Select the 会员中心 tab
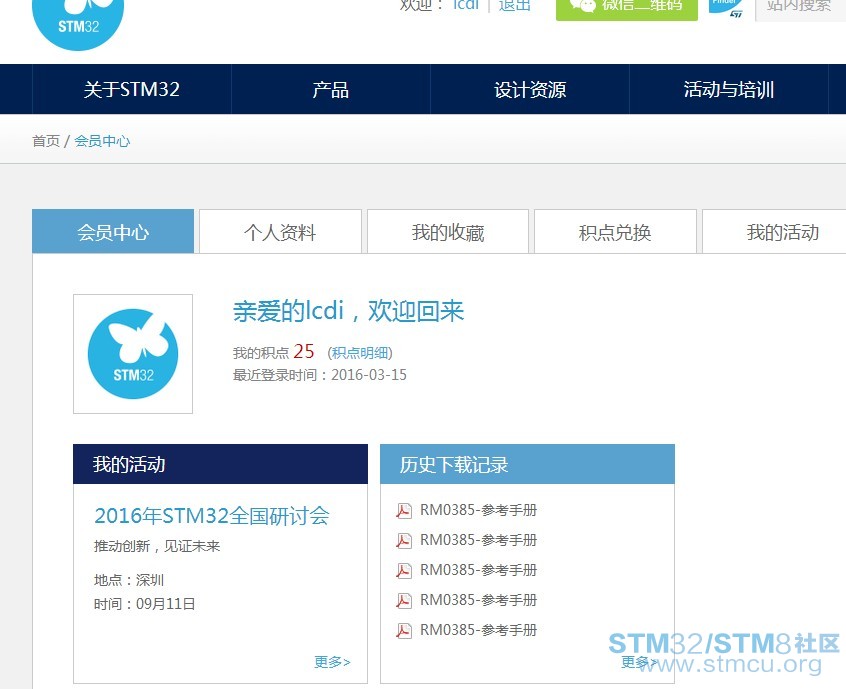This screenshot has height=689, width=846. (x=113, y=231)
